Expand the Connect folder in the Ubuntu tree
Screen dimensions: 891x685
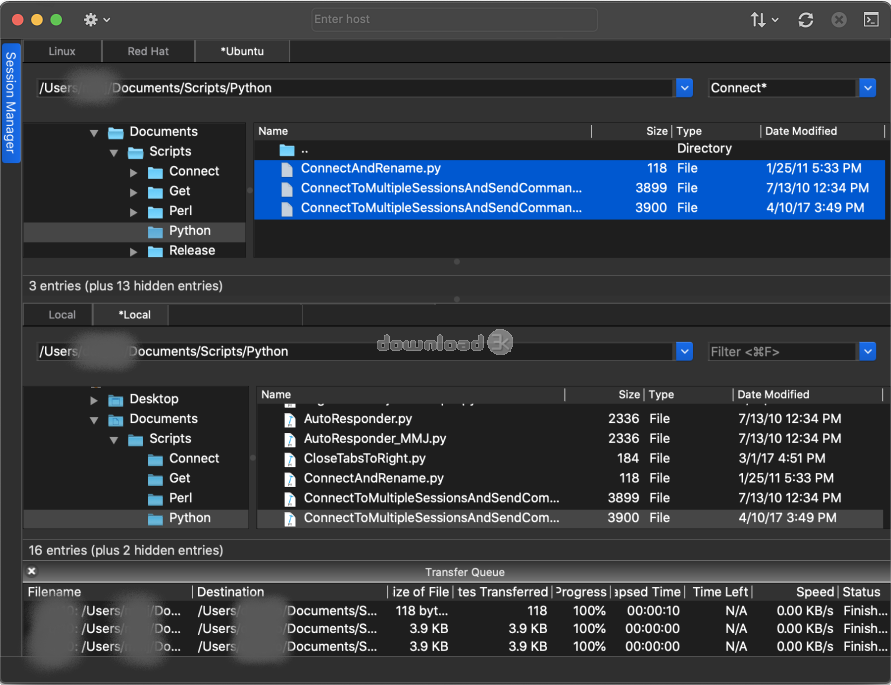coord(134,172)
